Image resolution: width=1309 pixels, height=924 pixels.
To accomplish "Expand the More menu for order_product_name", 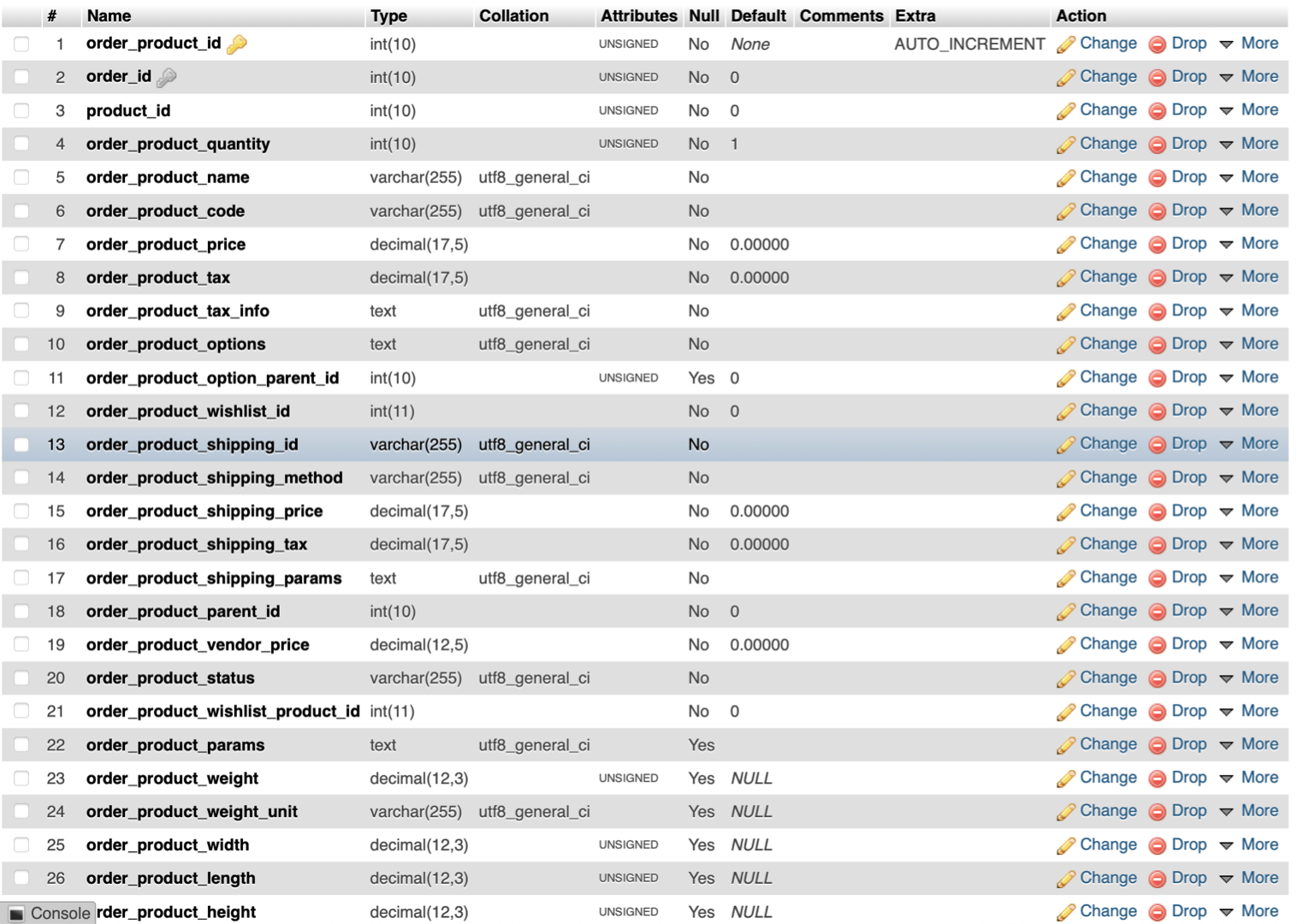I will (1249, 177).
